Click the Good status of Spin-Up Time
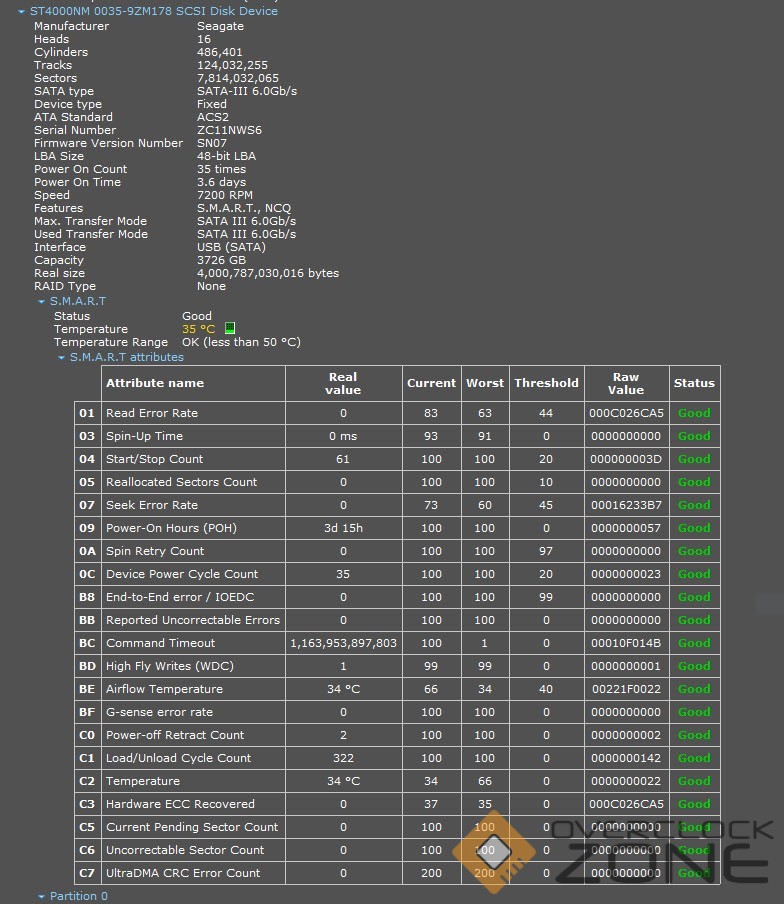 [694, 436]
